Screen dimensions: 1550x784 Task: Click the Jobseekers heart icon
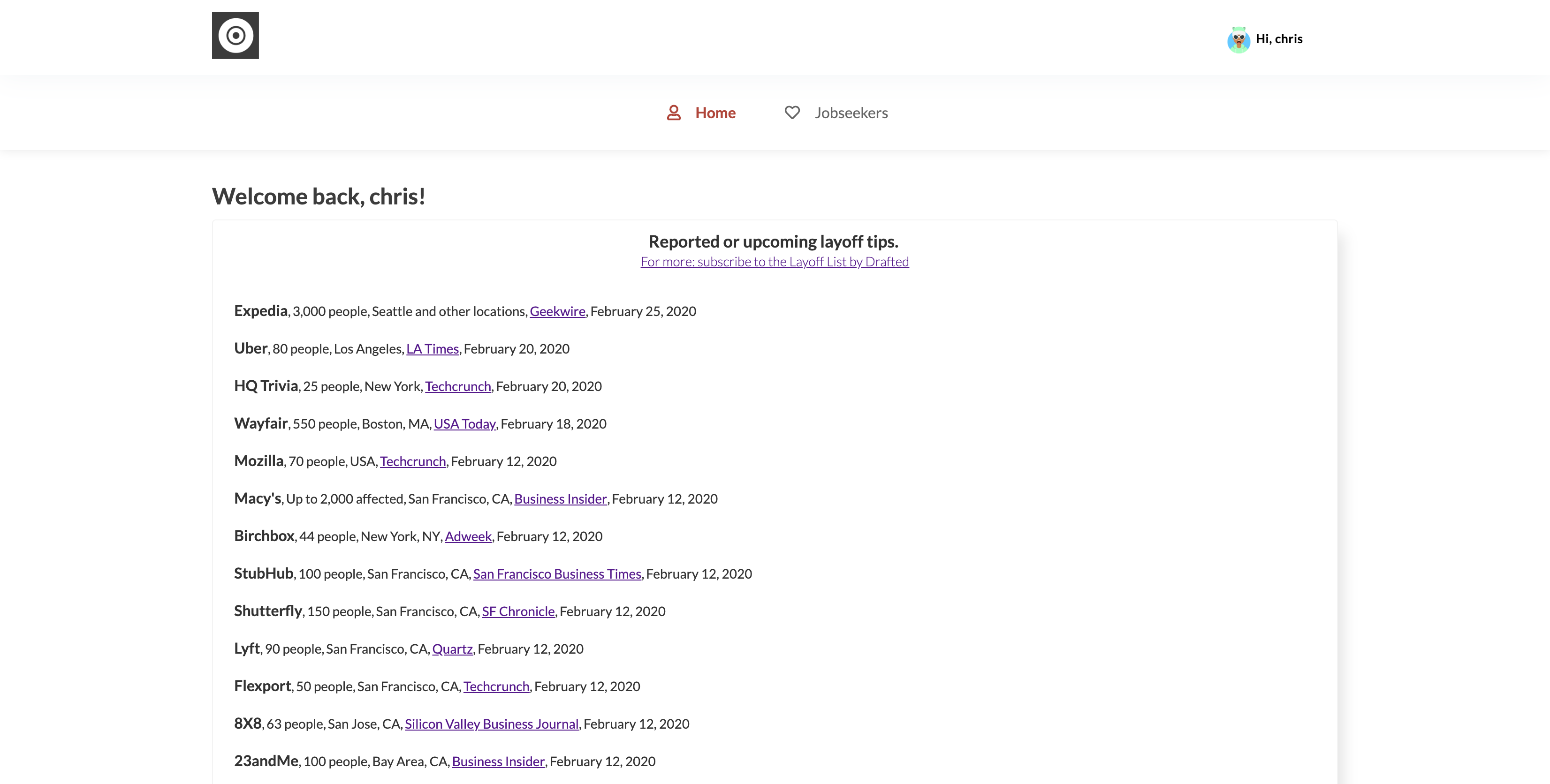(x=792, y=113)
